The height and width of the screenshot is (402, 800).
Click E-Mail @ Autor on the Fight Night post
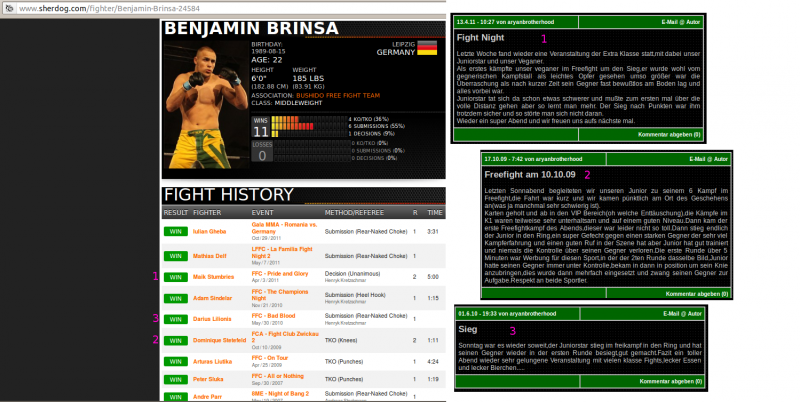(681, 22)
